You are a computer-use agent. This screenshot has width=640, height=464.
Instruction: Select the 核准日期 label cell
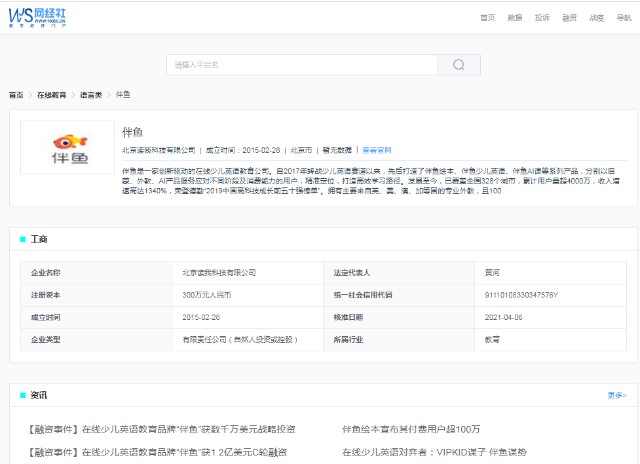[399, 317]
